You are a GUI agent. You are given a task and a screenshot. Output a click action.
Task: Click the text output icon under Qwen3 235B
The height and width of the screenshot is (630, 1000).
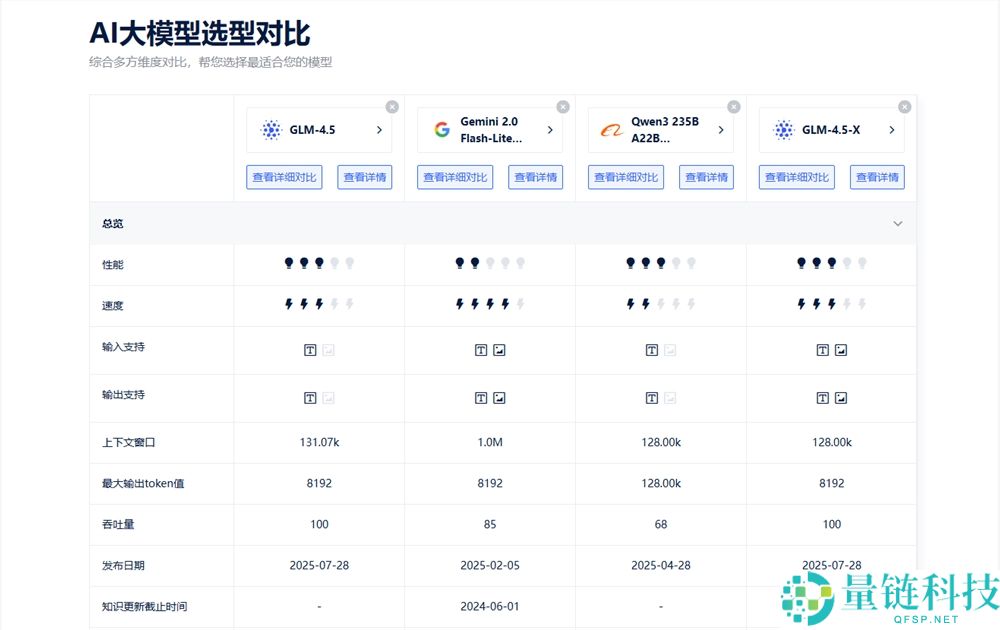pos(652,397)
